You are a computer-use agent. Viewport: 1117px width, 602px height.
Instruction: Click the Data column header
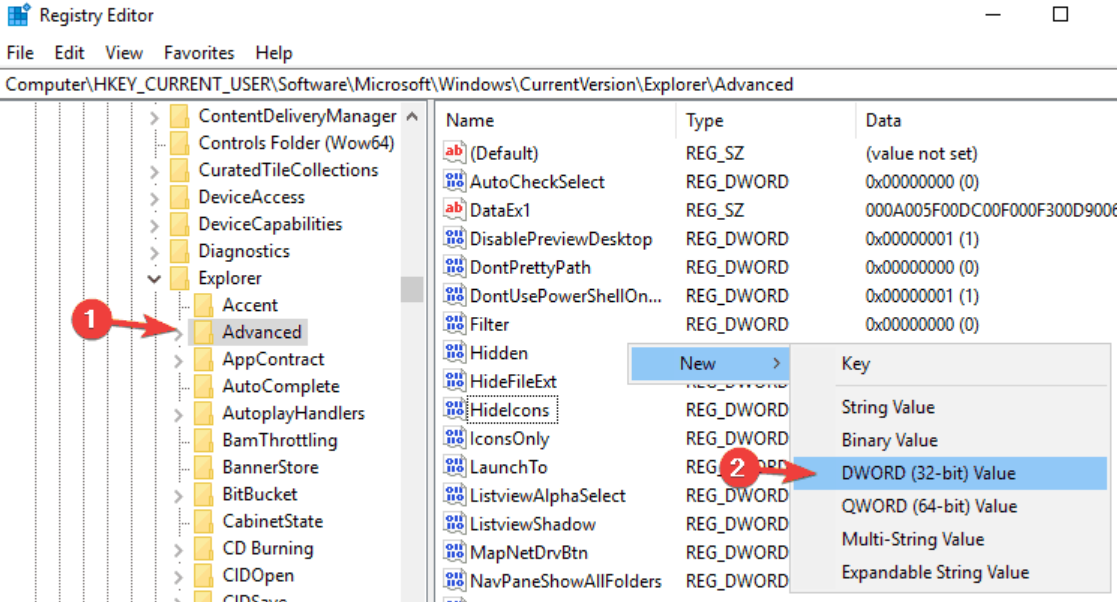[x=986, y=120]
